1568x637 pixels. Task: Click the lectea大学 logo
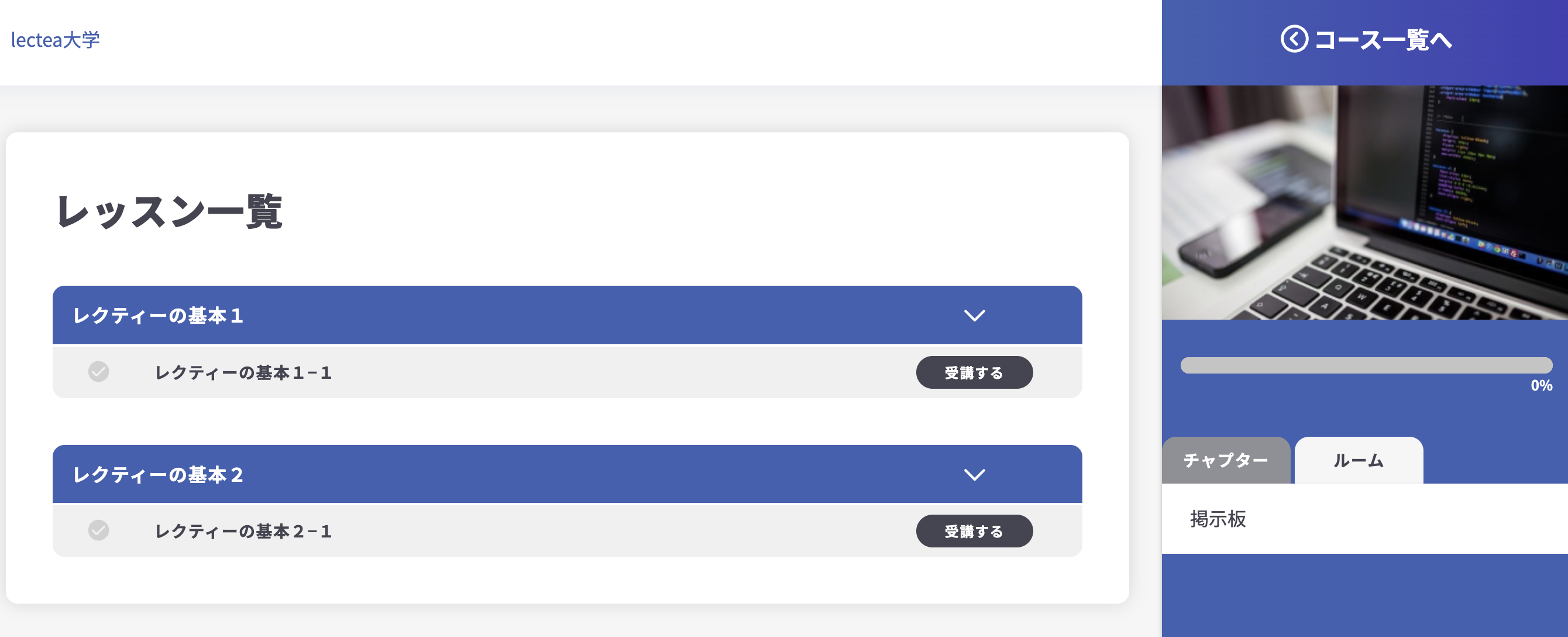55,40
